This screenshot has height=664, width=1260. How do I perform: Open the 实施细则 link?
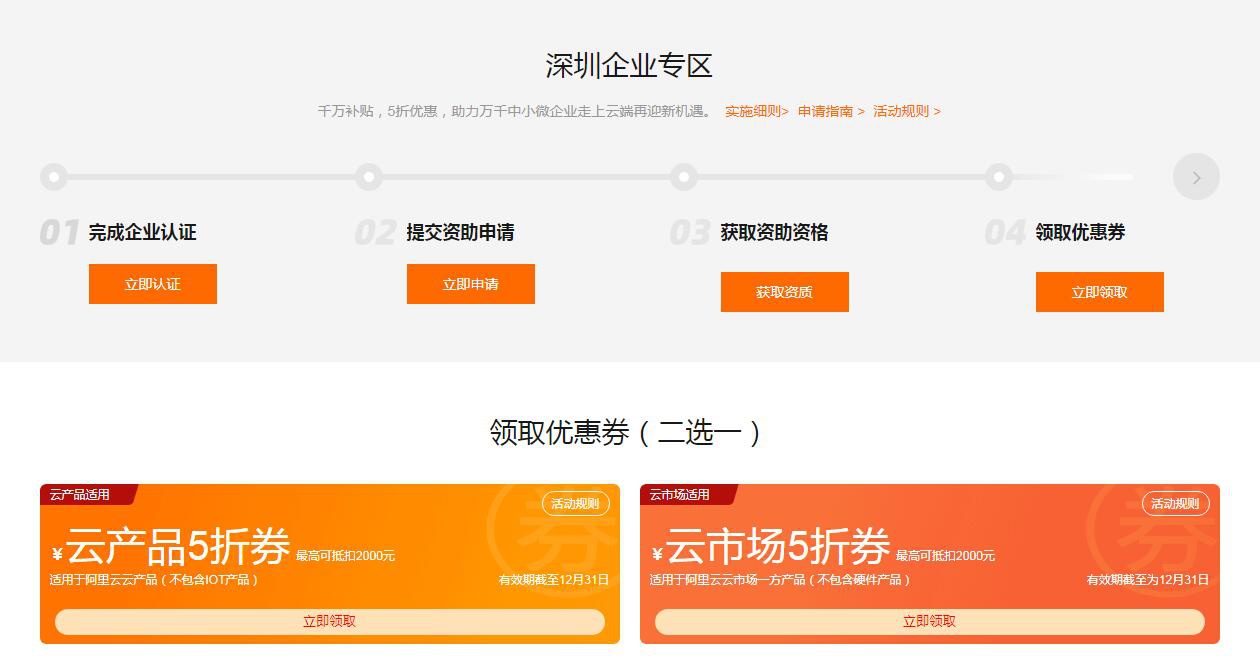tap(757, 111)
